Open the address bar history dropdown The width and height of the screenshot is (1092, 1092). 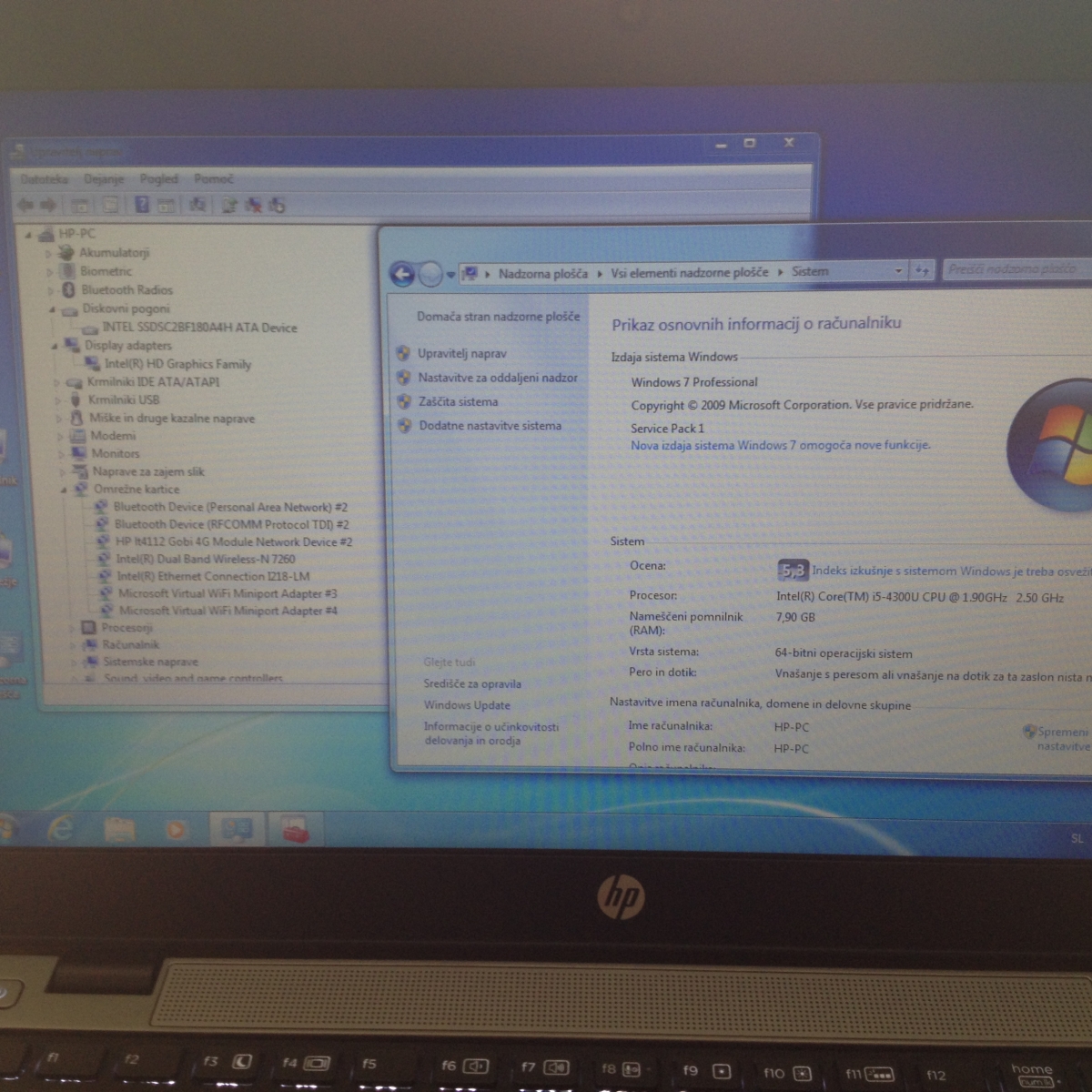[898, 271]
